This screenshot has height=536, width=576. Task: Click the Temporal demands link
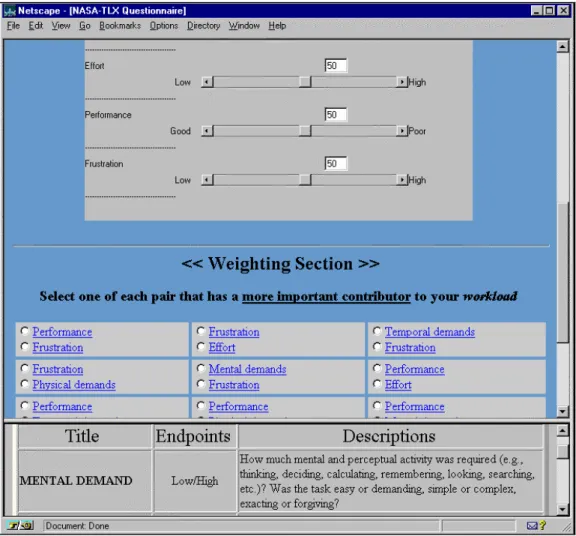(x=429, y=332)
